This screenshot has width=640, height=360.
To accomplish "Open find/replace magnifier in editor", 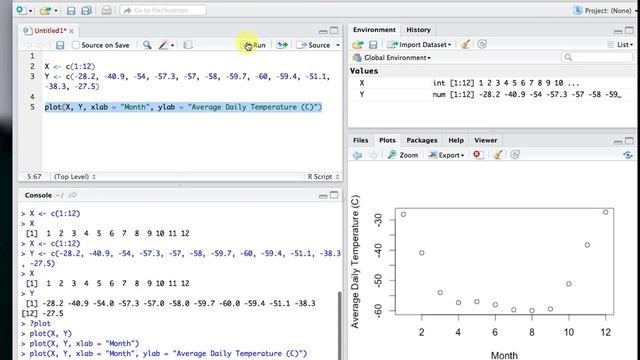I will [147, 45].
